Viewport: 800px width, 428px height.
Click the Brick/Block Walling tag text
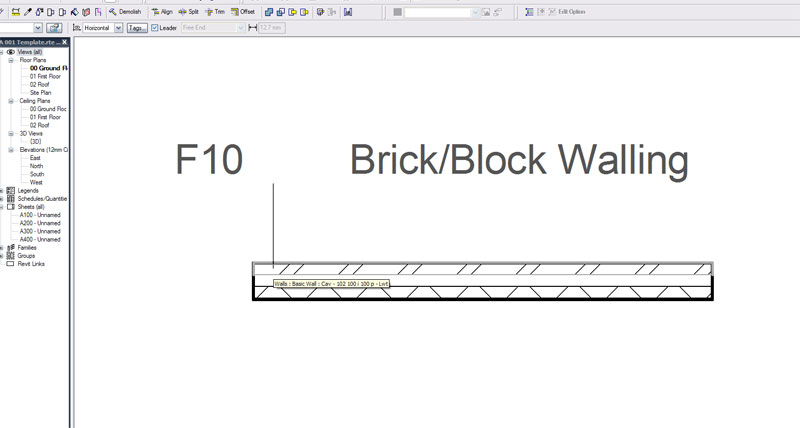click(519, 160)
